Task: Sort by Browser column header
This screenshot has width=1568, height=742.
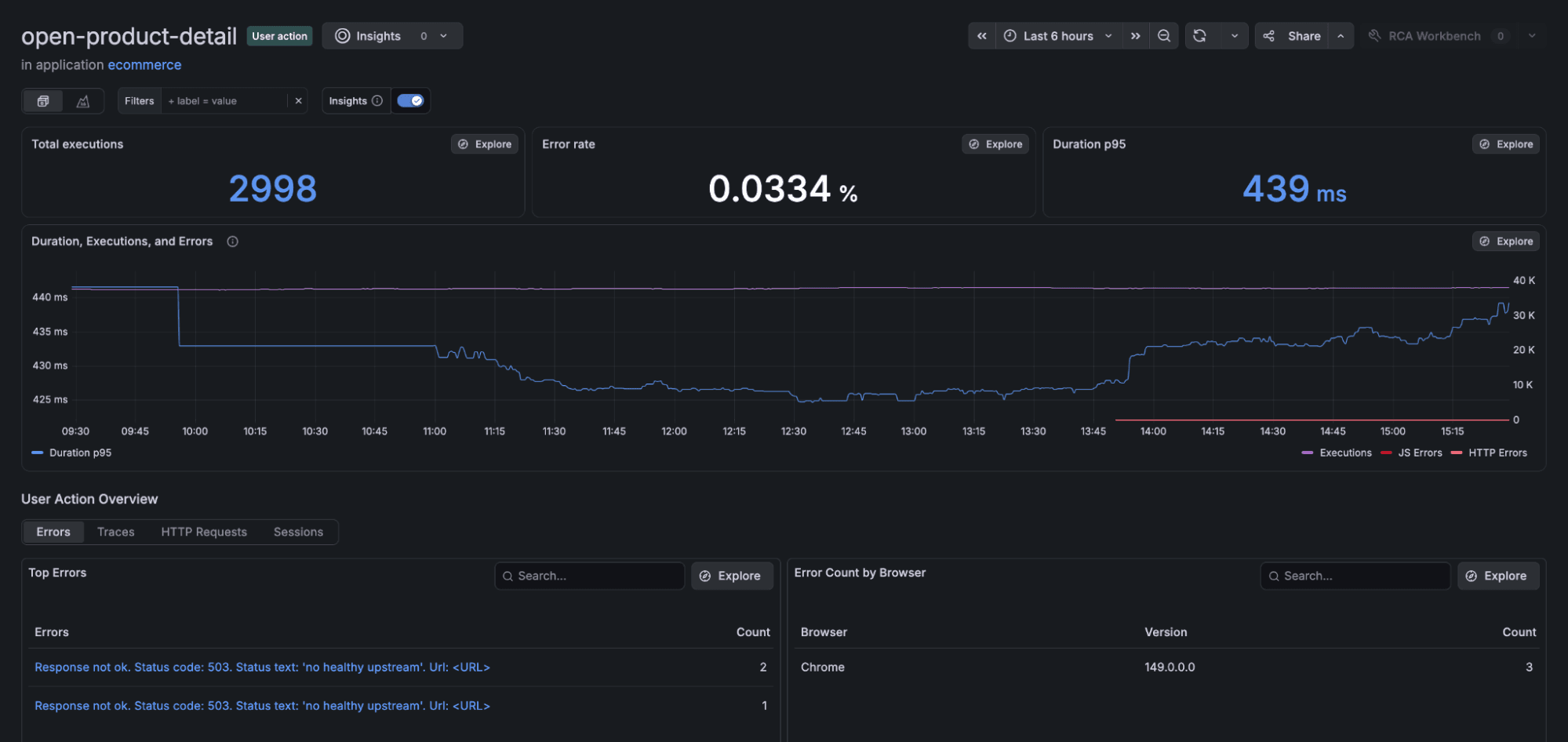Action: 824,632
